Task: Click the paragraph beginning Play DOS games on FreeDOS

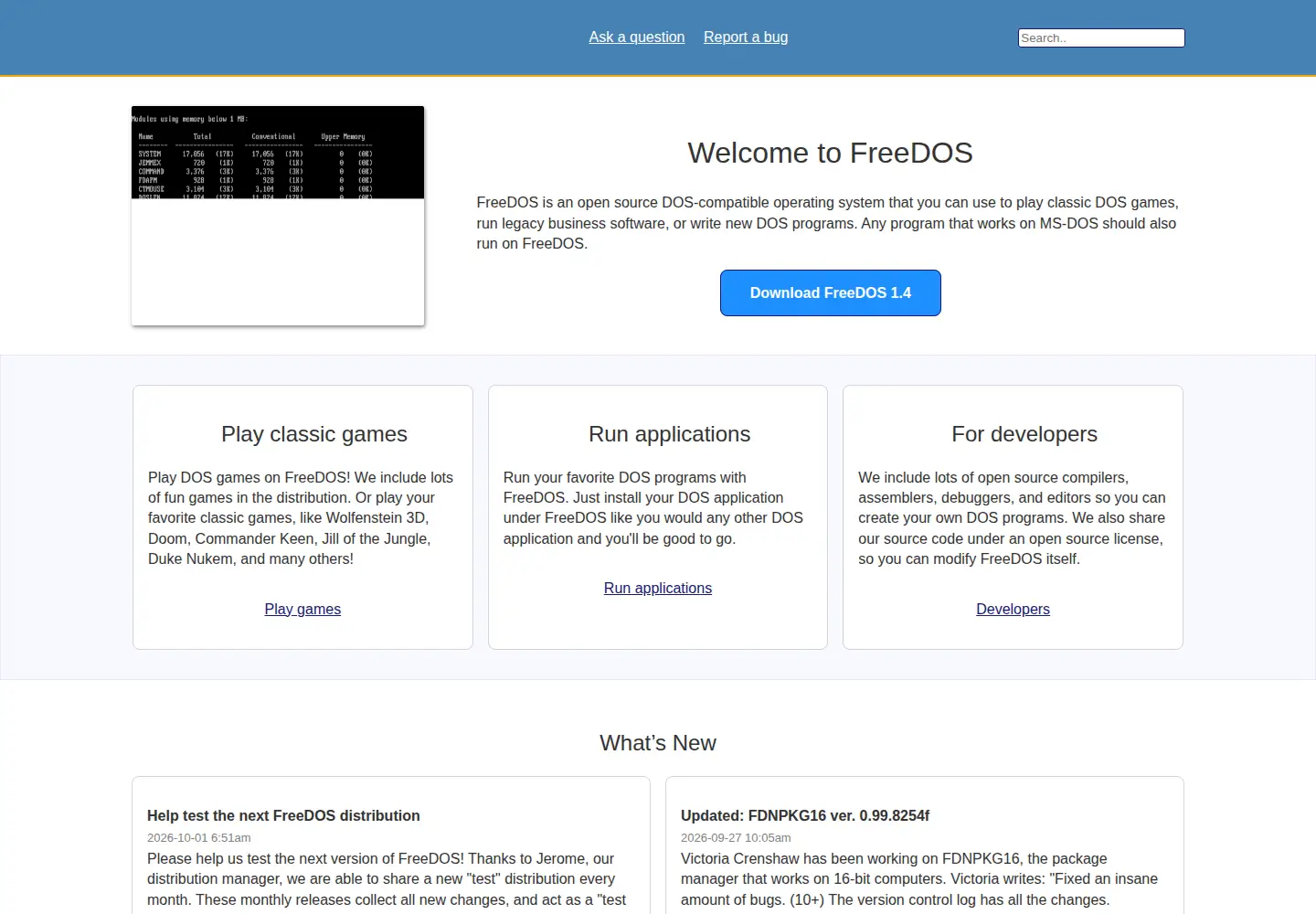Action: (x=302, y=517)
